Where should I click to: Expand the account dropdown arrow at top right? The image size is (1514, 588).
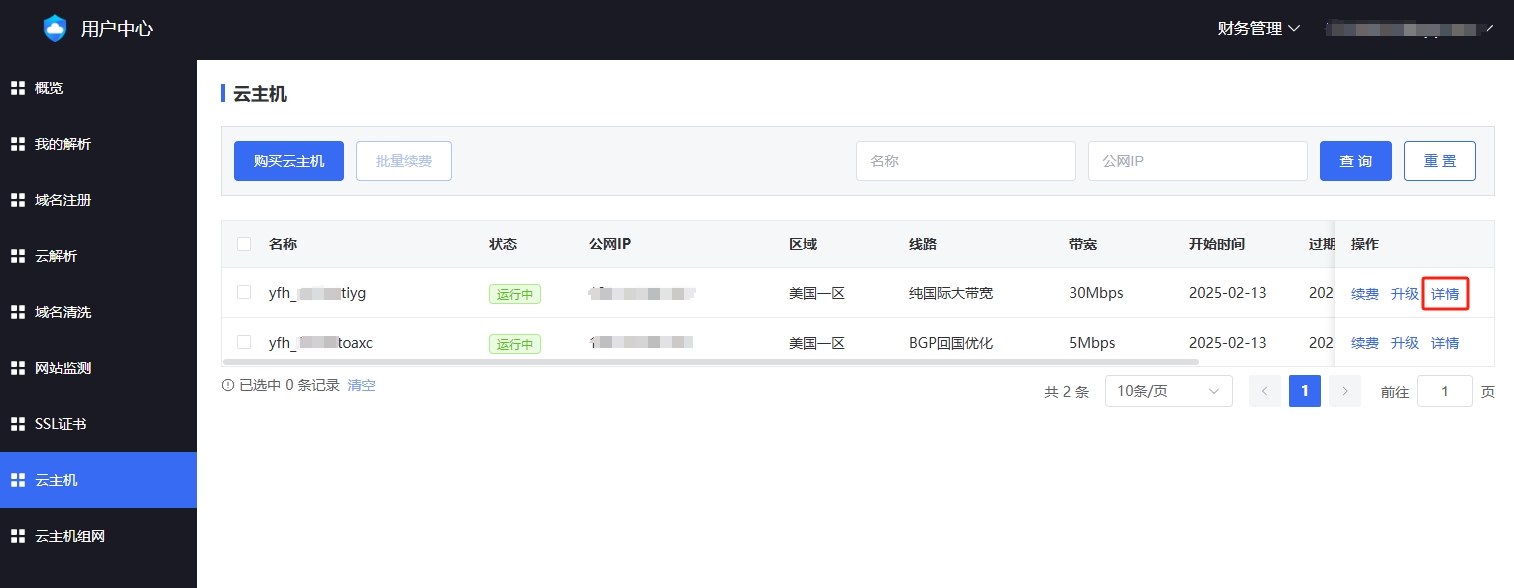pyautogui.click(x=1489, y=28)
